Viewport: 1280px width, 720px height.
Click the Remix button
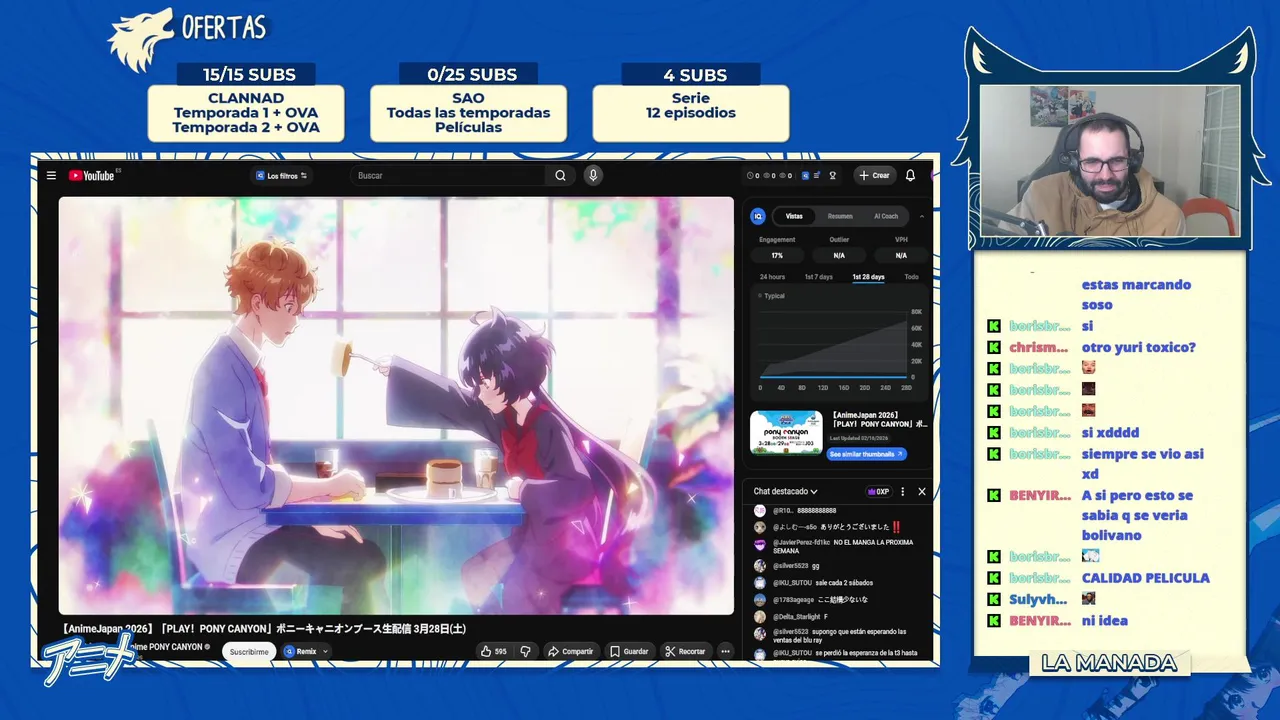[x=300, y=651]
